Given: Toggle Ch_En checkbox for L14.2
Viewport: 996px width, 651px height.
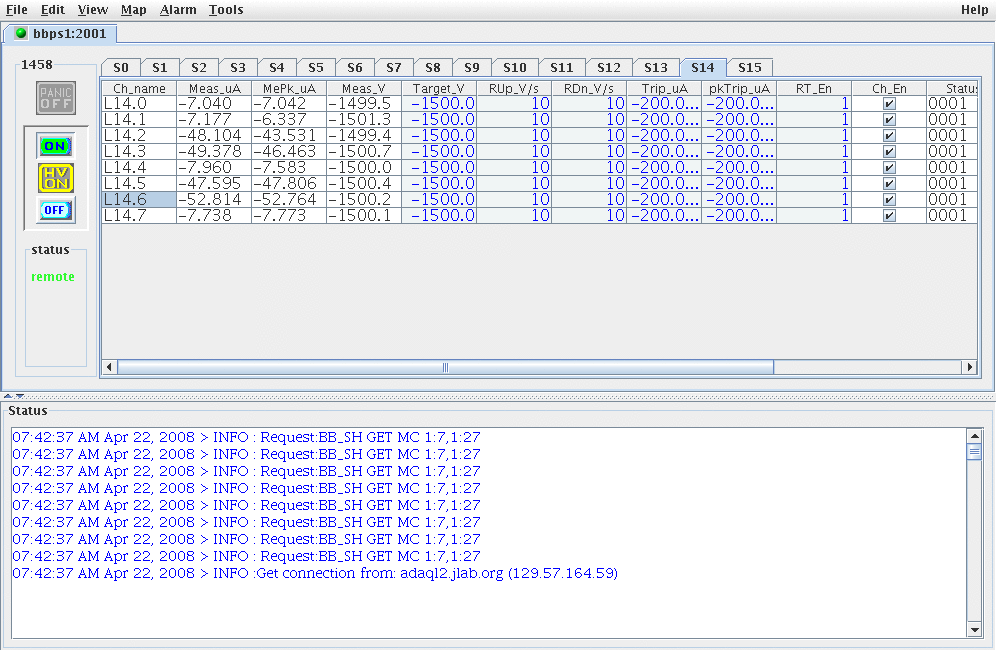Looking at the screenshot, I should (889, 135).
